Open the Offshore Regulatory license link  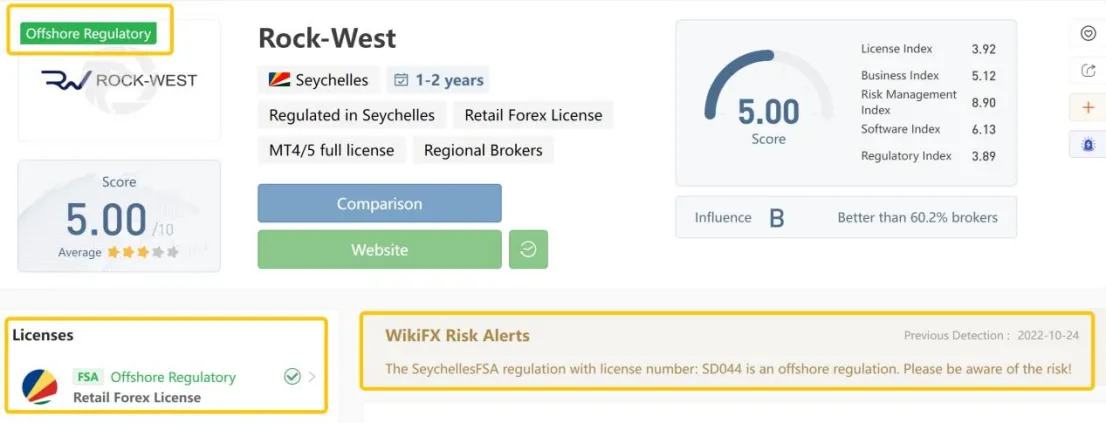pos(173,377)
